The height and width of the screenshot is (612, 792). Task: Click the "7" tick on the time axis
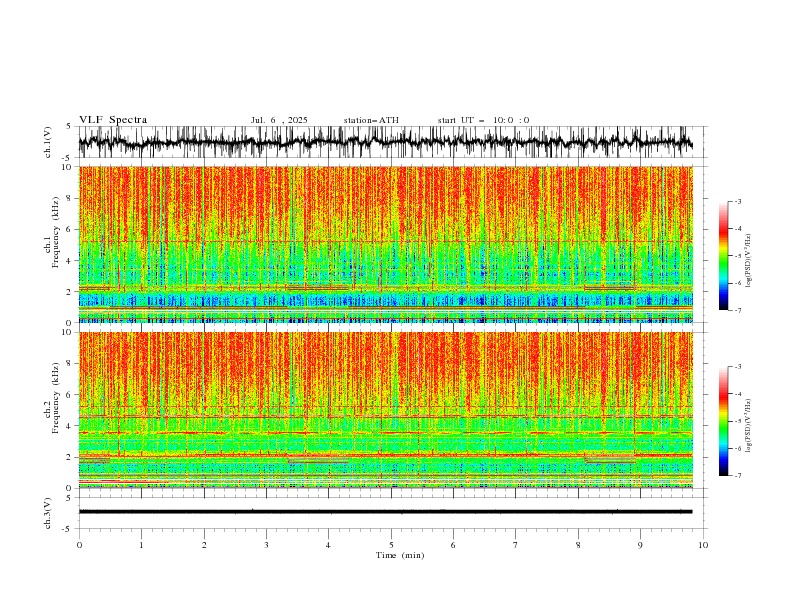(515, 545)
